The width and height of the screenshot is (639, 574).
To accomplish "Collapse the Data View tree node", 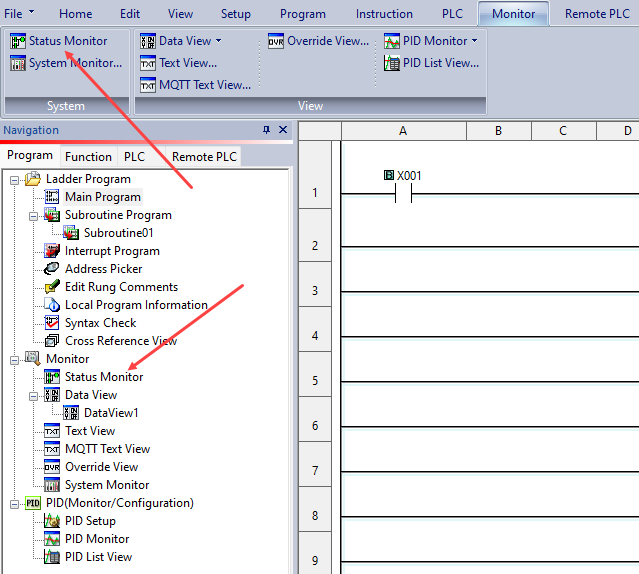I will [x=33, y=396].
